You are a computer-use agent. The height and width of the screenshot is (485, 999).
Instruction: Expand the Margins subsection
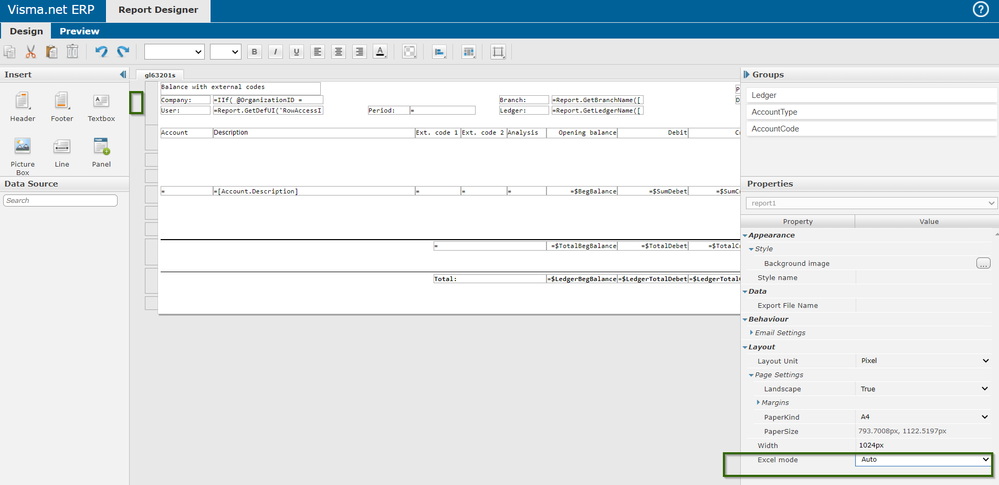point(758,403)
